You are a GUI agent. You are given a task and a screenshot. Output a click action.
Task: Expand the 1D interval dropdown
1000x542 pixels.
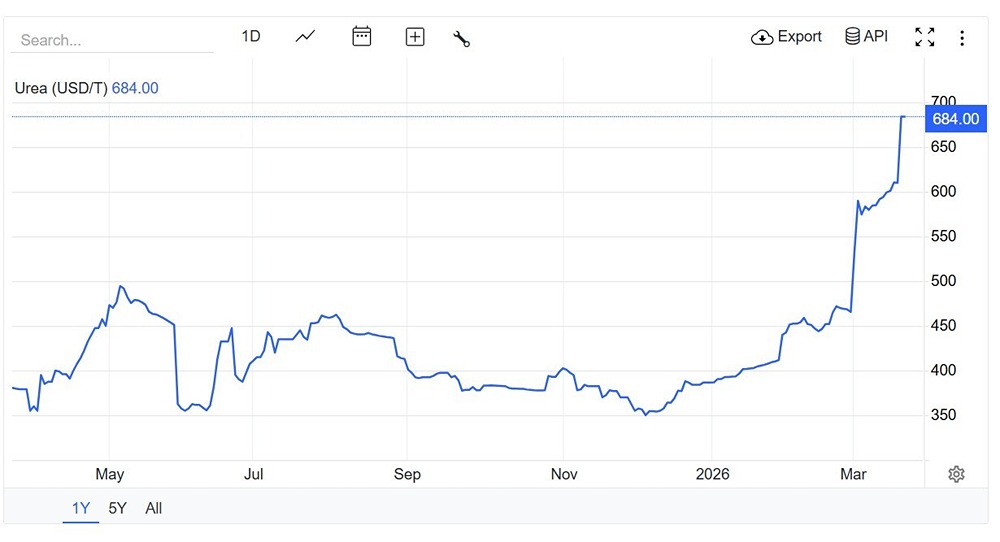click(251, 37)
